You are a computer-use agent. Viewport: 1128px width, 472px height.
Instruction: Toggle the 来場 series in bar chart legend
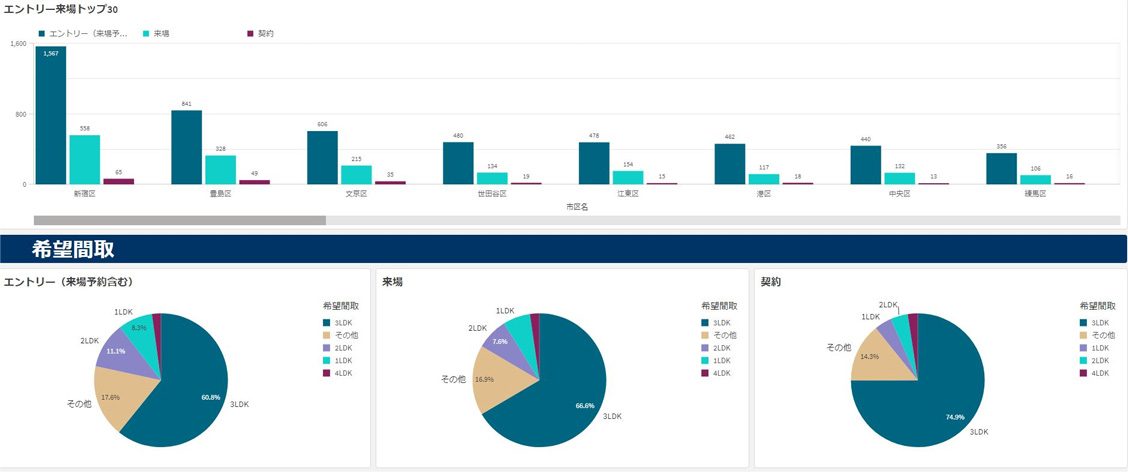click(160, 33)
